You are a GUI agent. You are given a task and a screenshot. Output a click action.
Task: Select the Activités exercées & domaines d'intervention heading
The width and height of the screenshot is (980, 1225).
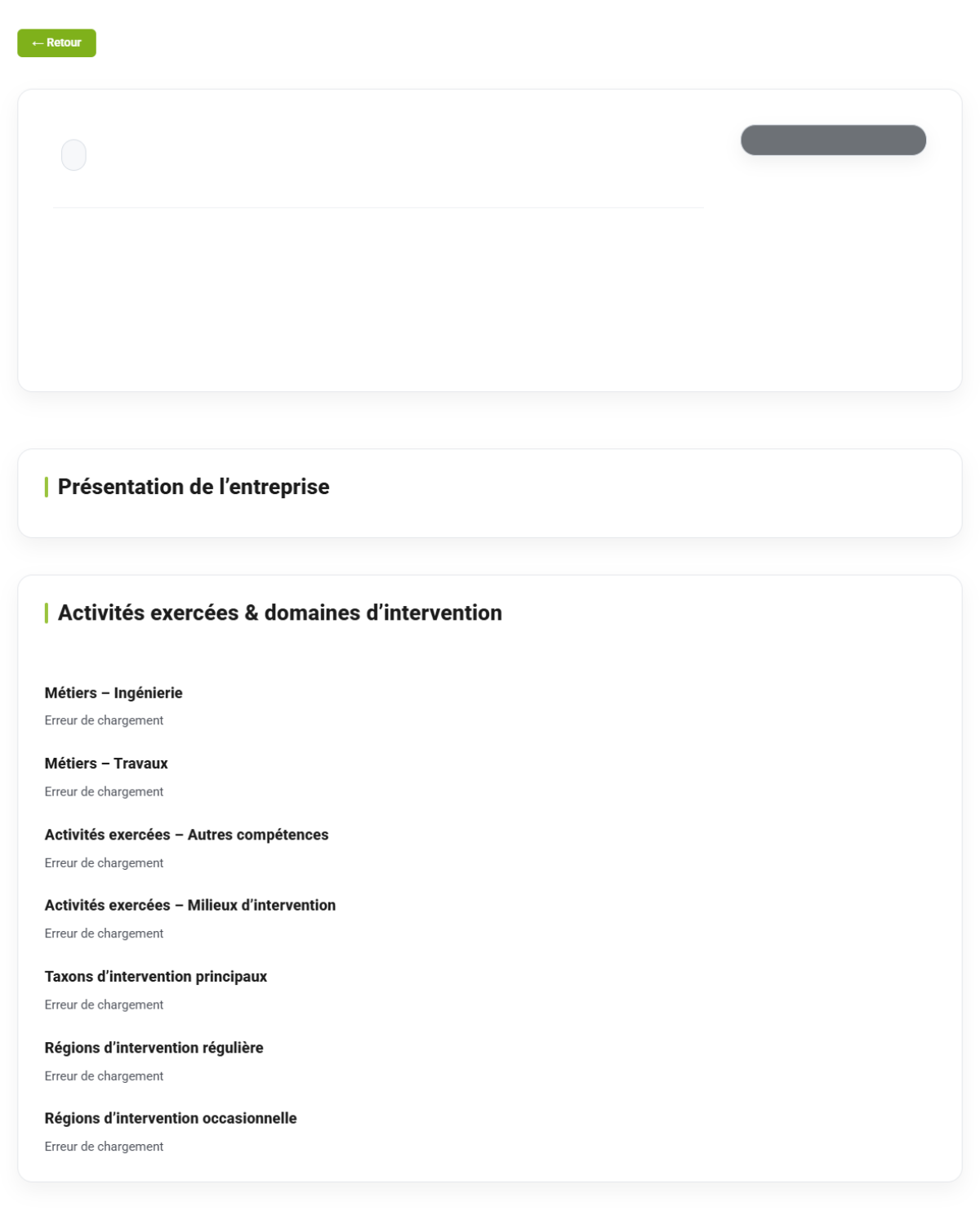(x=280, y=612)
